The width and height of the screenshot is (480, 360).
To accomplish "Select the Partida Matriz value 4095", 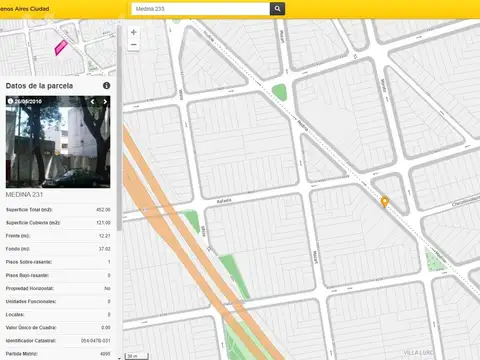I will [x=105, y=354].
